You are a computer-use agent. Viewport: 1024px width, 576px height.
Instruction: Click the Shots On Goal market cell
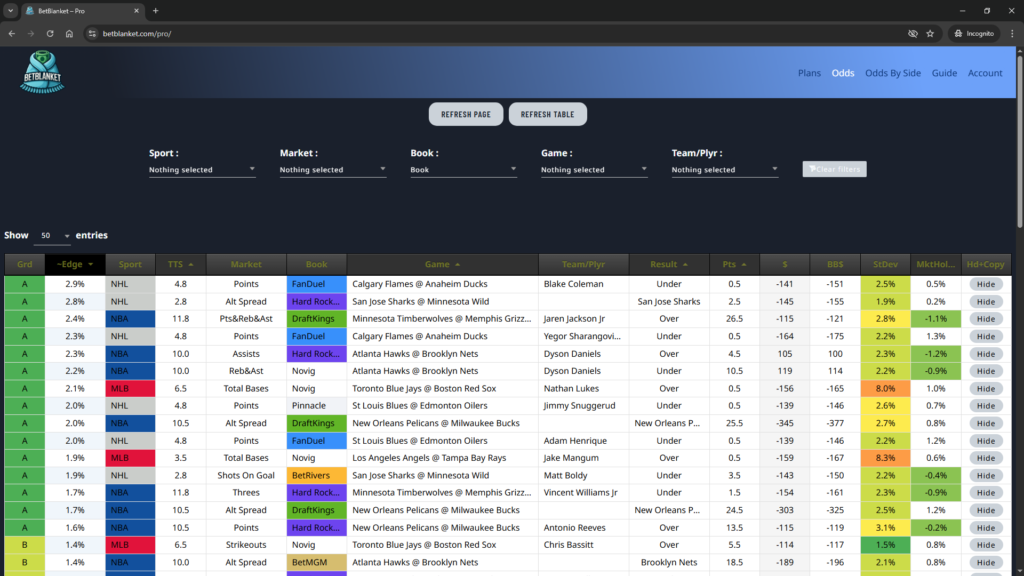[x=246, y=475]
